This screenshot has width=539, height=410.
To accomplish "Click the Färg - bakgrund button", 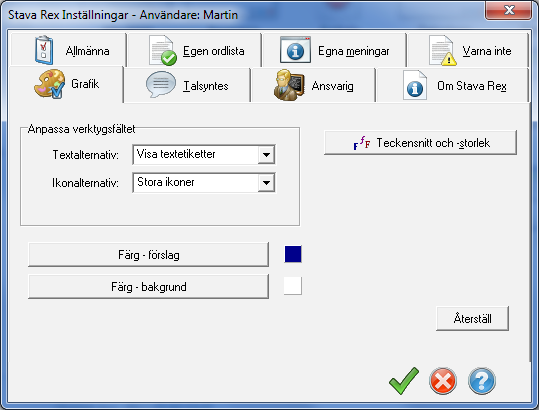I will 148,287.
